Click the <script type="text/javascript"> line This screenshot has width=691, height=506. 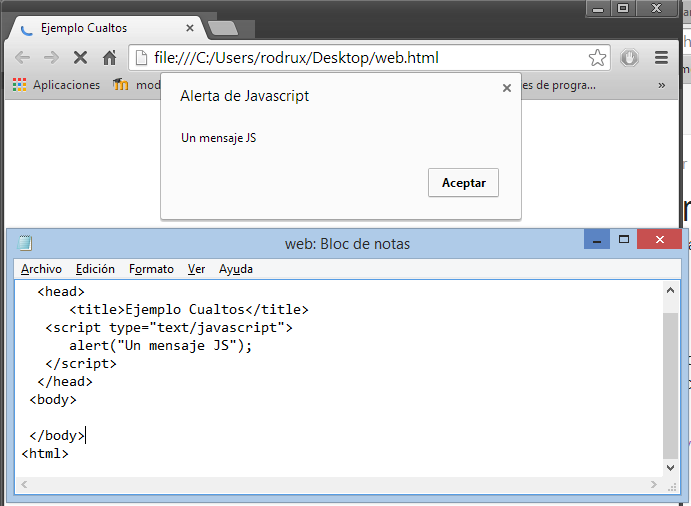click(169, 327)
